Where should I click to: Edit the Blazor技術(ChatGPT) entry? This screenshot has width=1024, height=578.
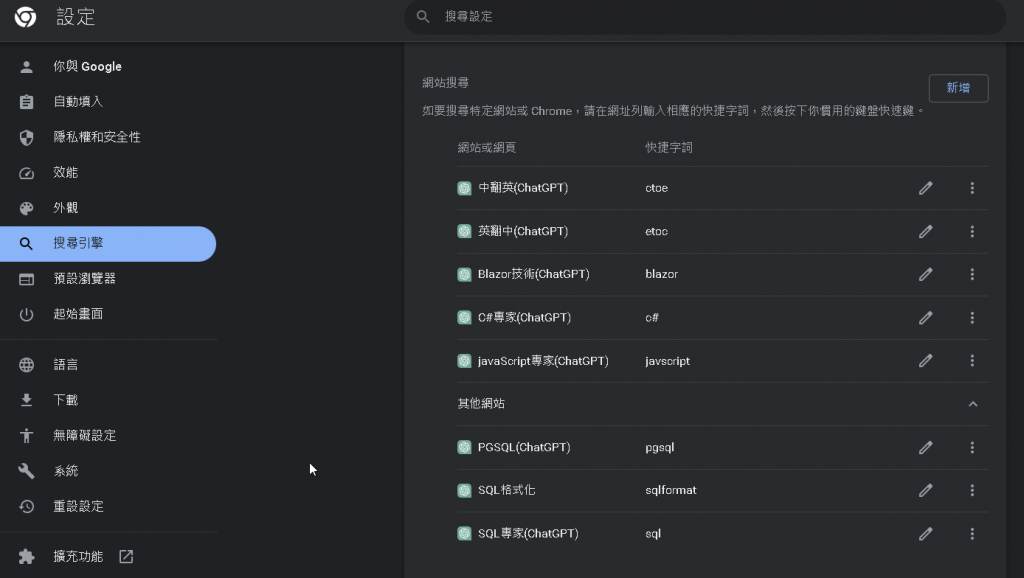click(x=925, y=274)
